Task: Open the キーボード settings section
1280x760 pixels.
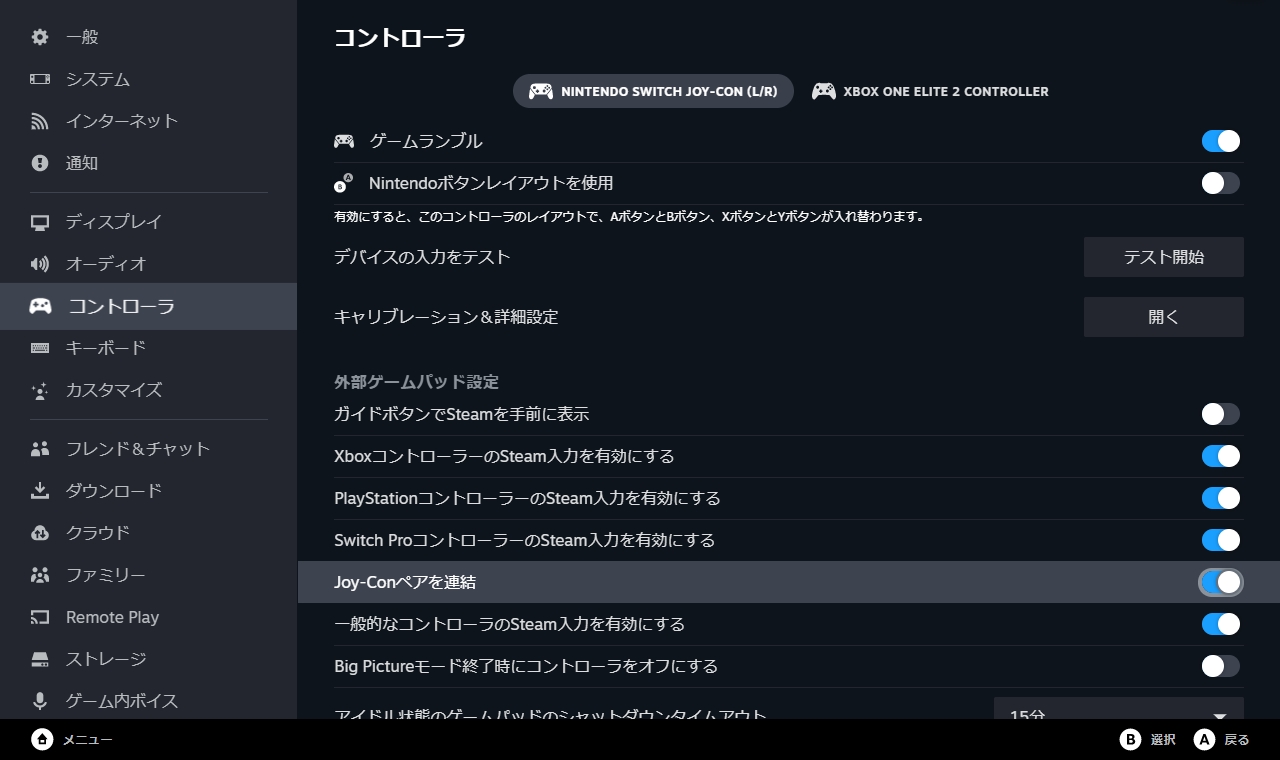Action: click(148, 348)
